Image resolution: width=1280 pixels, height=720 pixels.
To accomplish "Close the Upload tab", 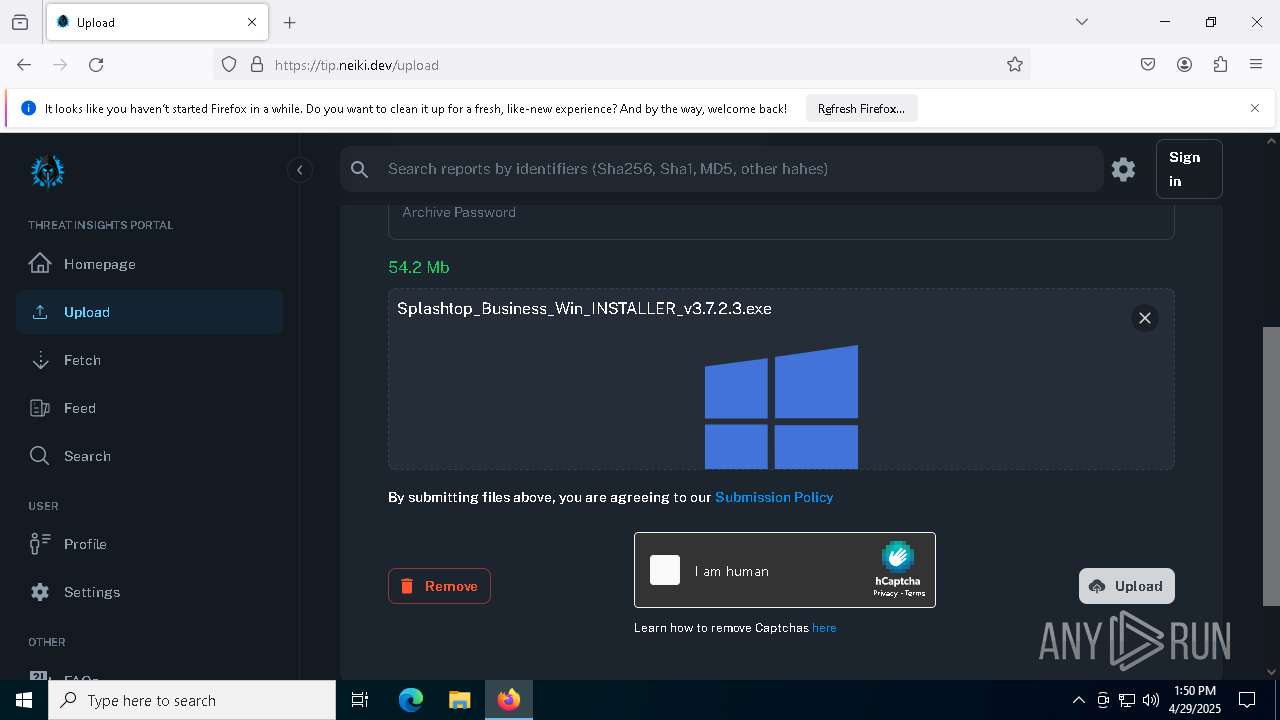I will (x=252, y=22).
